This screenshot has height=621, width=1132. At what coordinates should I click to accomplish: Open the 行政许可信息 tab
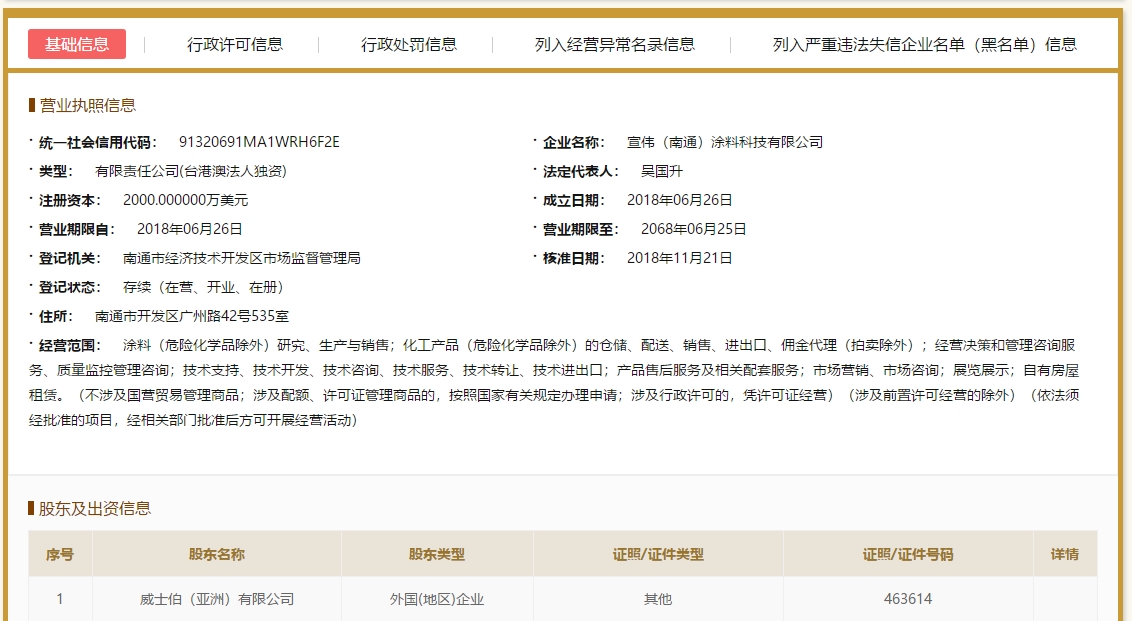tap(235, 44)
